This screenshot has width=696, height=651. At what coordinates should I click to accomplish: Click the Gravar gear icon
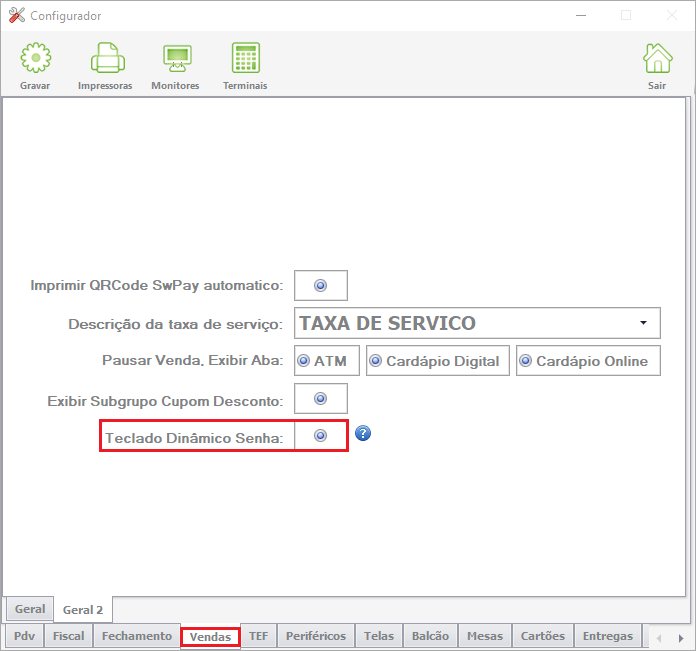(36, 58)
